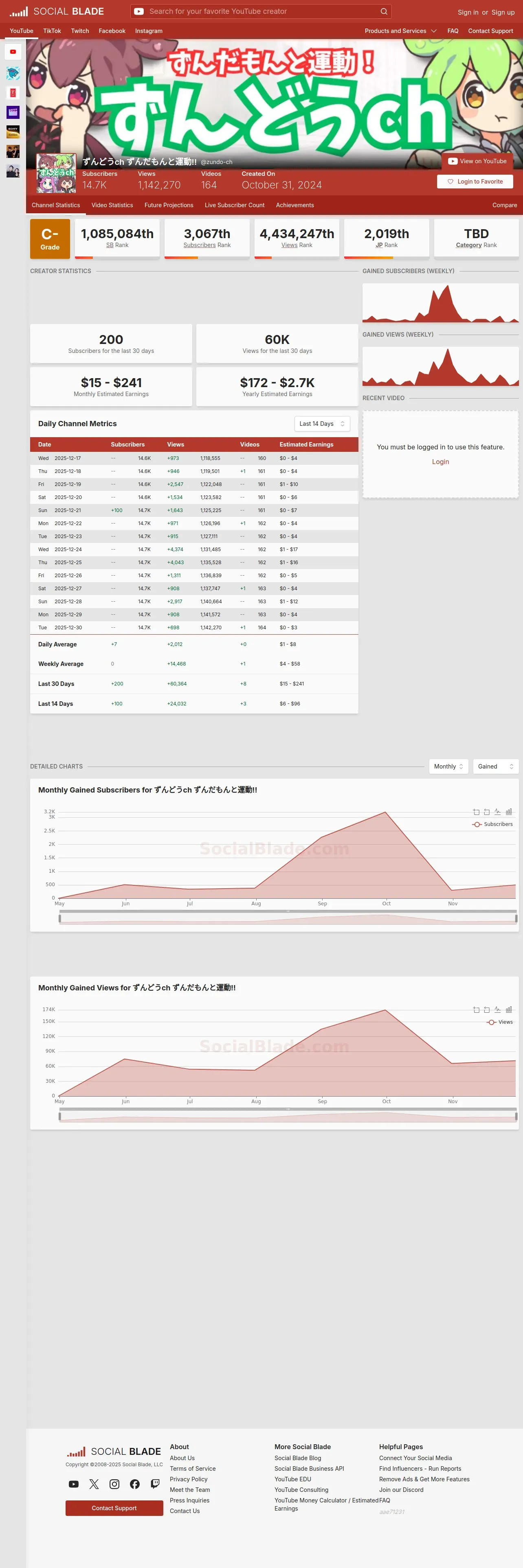Open the Channel Statistics tab

tap(55, 205)
